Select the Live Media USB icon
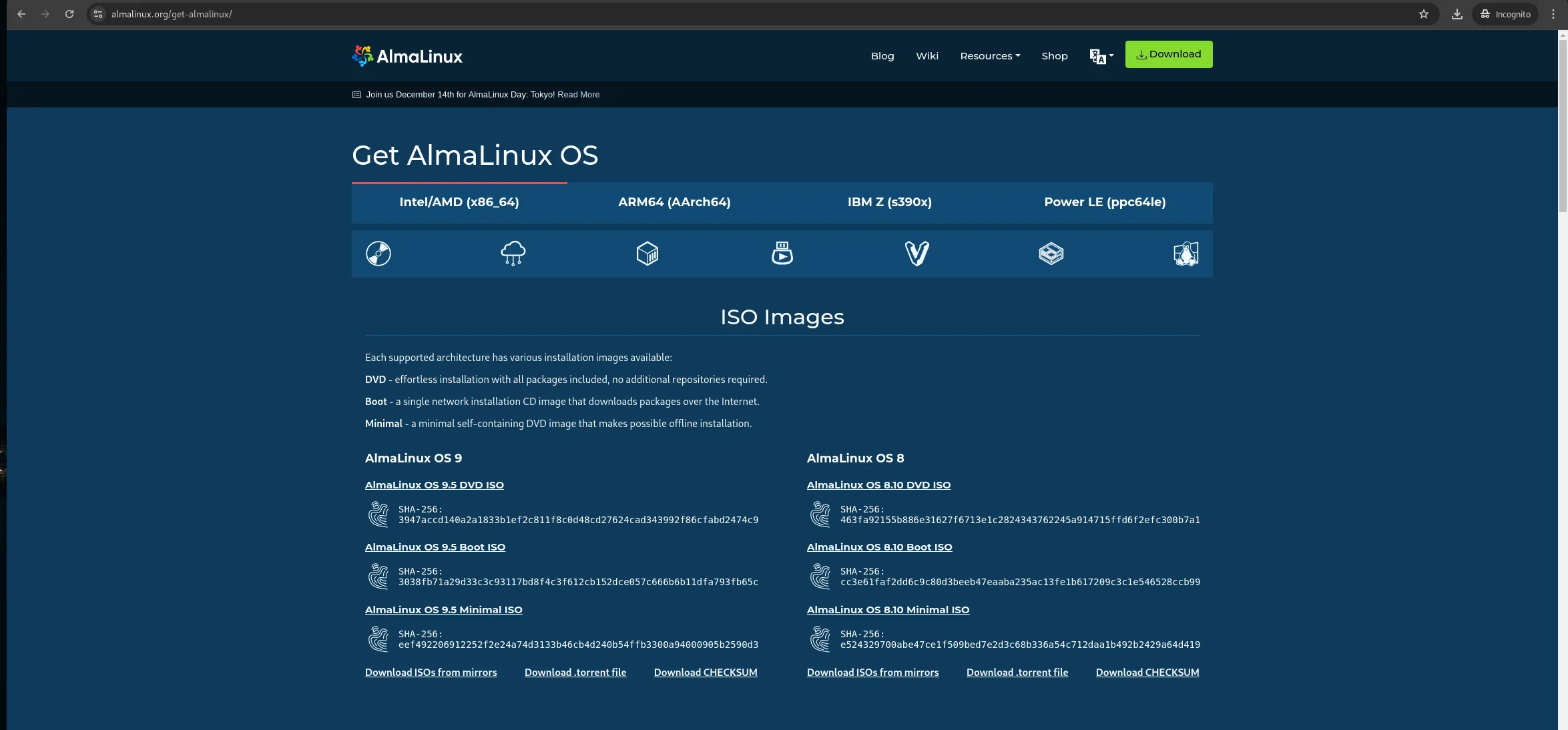Viewport: 1568px width, 730px height. (782, 254)
